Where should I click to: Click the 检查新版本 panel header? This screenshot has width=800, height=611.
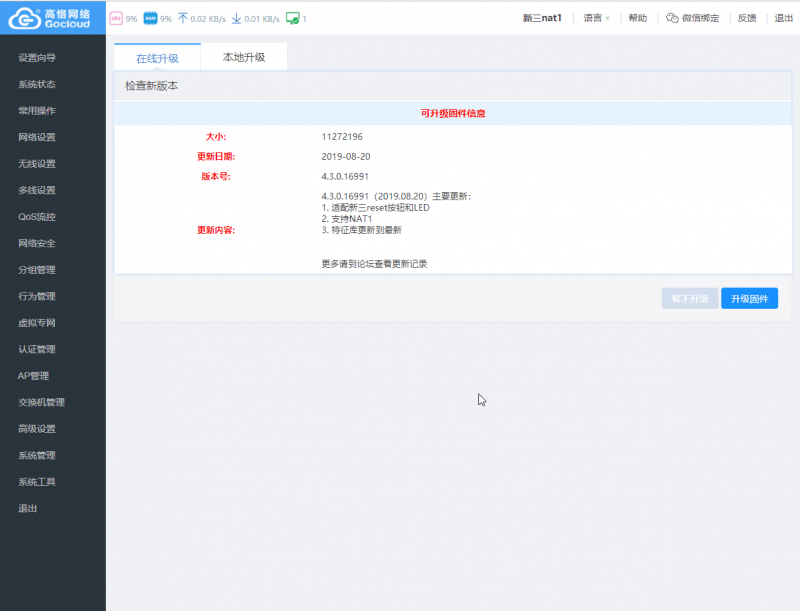tap(453, 86)
